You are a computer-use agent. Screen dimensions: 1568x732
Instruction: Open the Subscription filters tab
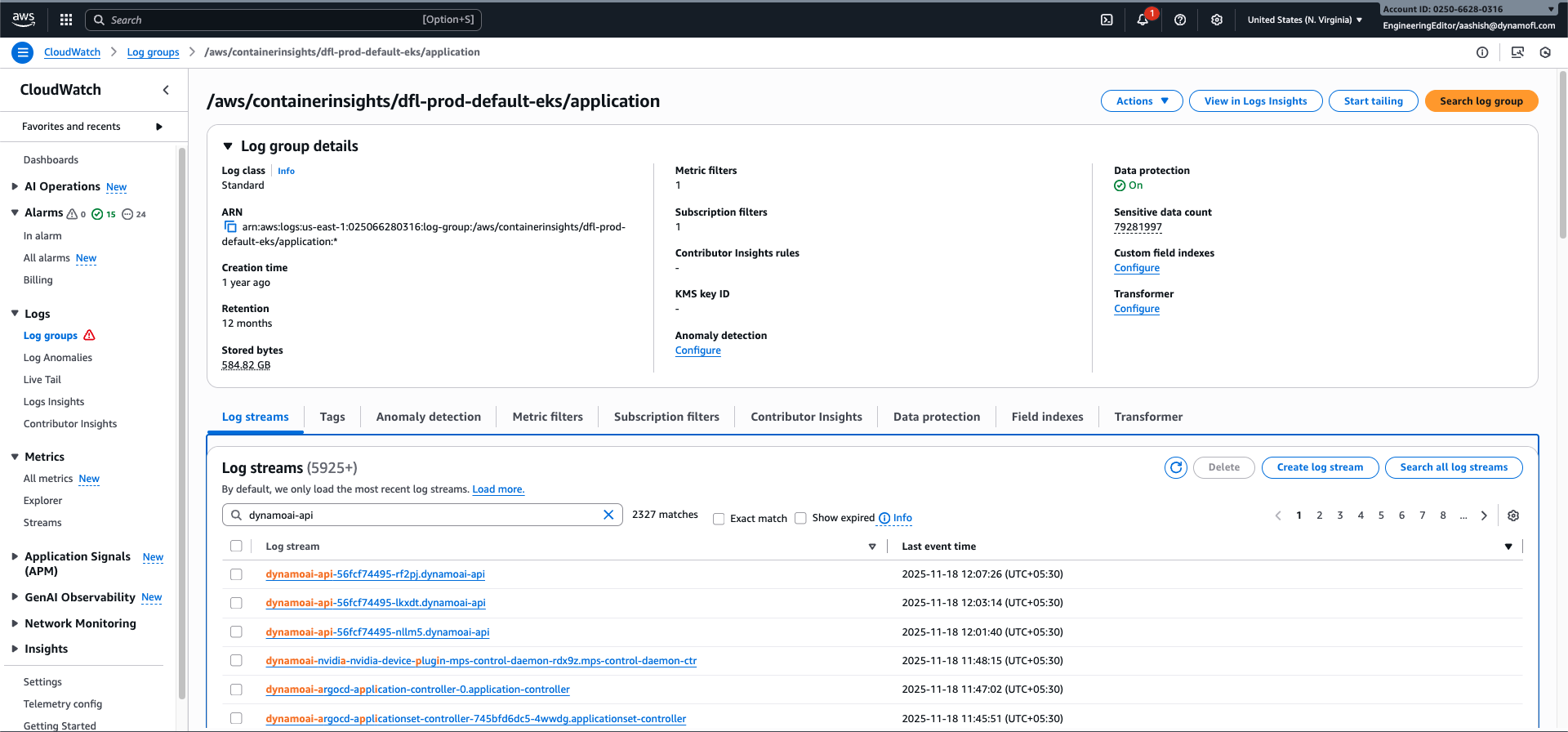pos(666,417)
